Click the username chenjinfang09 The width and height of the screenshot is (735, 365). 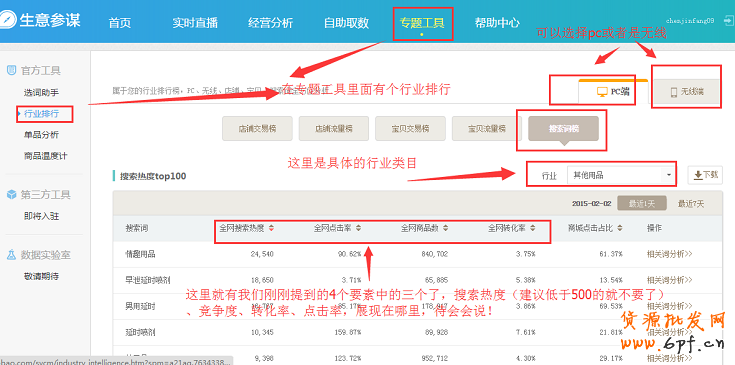coord(690,21)
